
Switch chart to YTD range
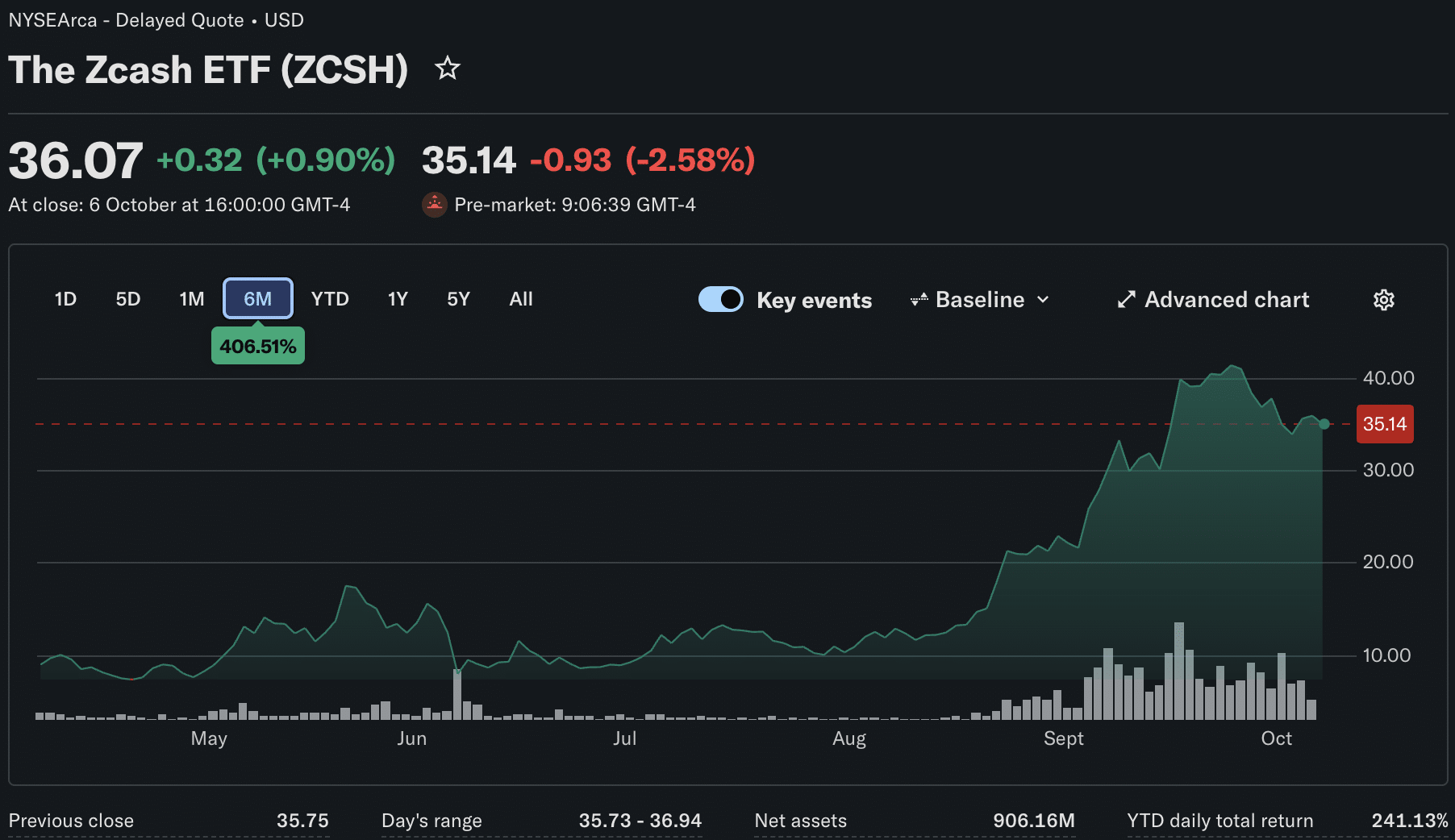point(330,299)
